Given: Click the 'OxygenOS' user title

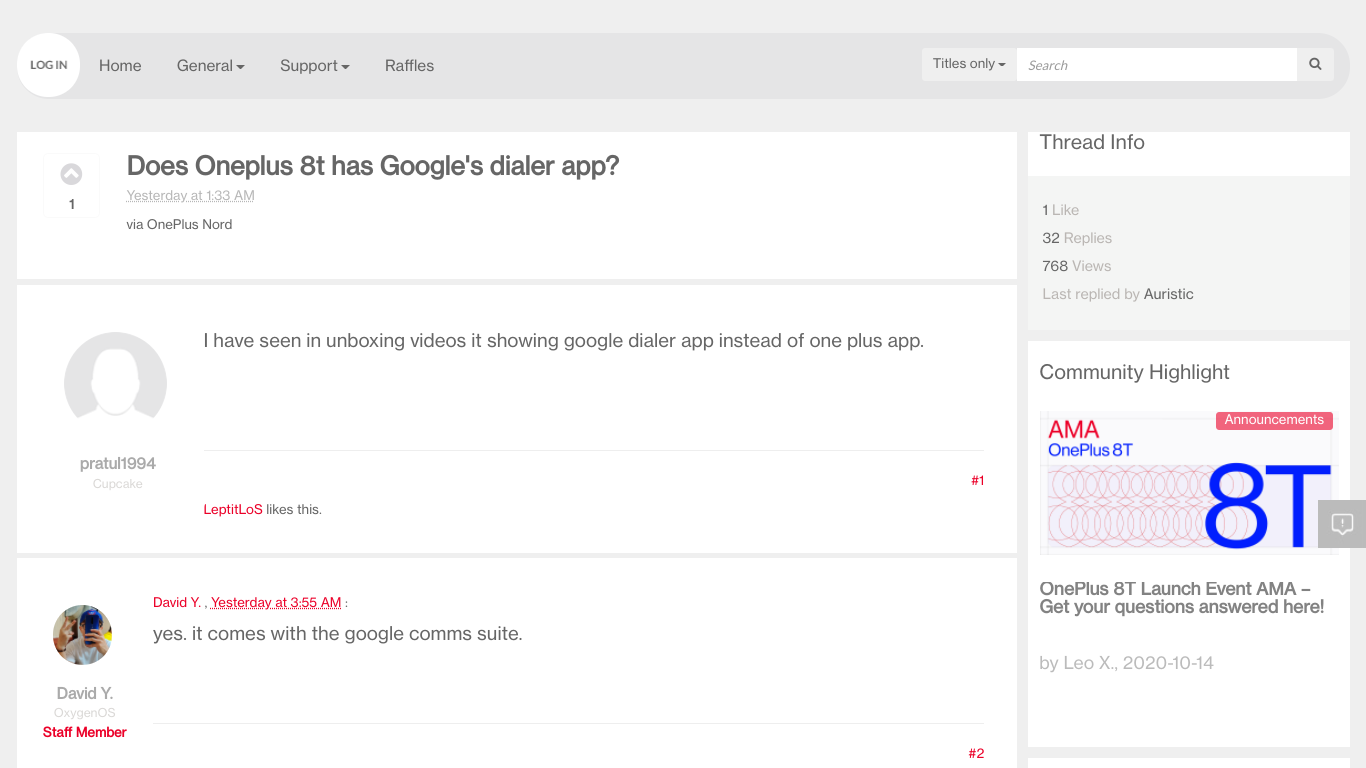Looking at the screenshot, I should point(85,713).
